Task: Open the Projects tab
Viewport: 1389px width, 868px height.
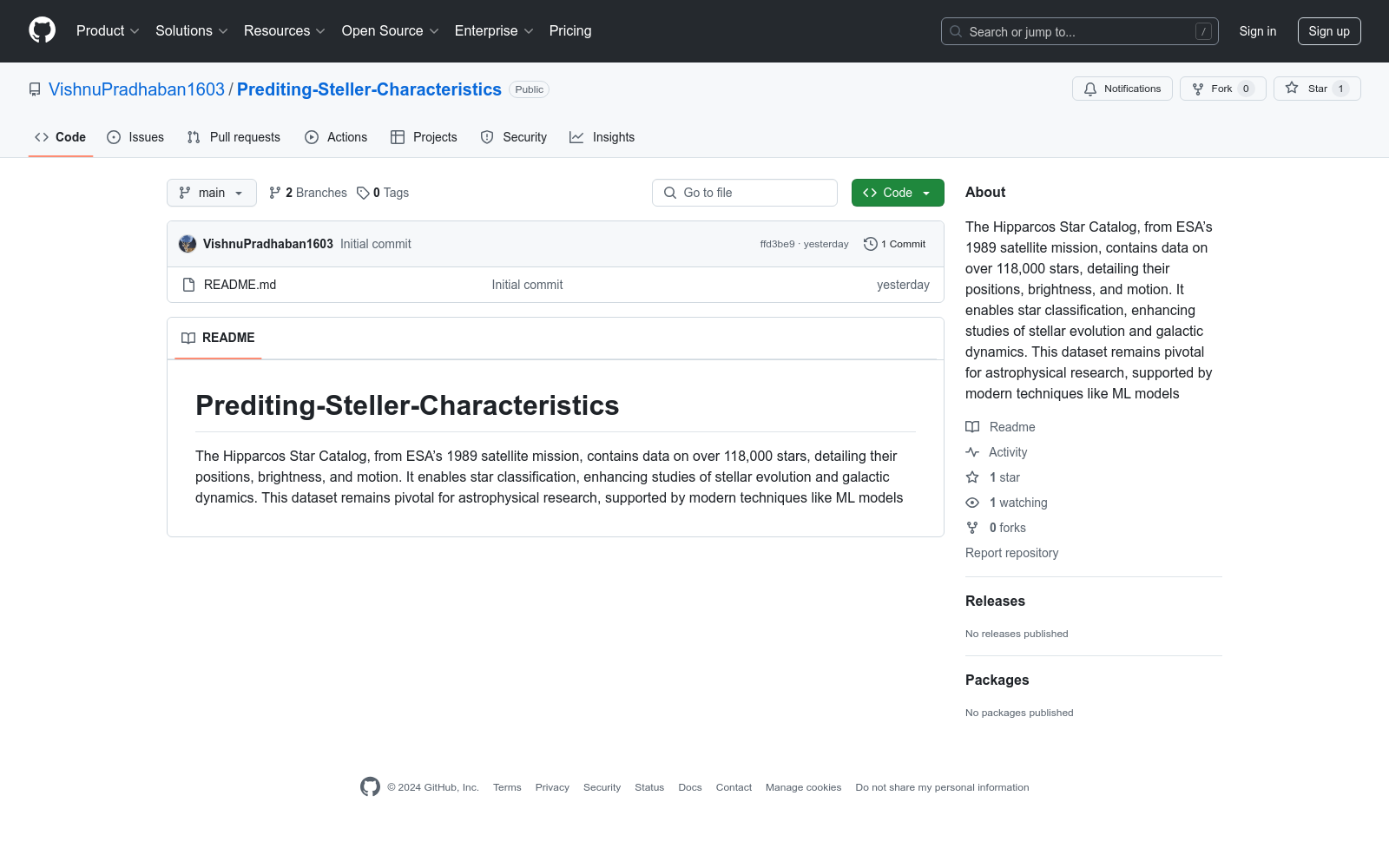Action: coord(424,137)
